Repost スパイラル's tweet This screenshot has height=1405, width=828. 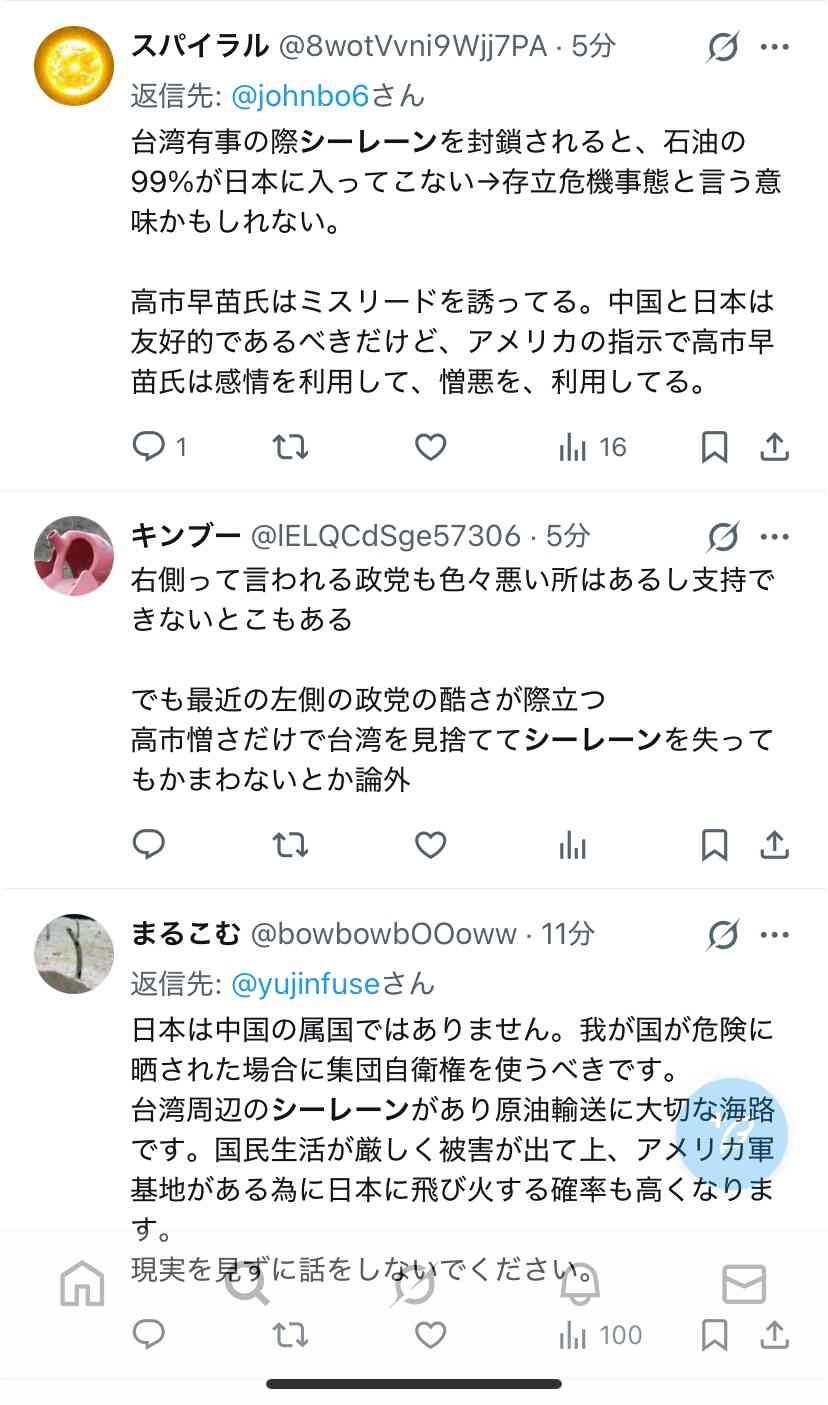[x=291, y=447]
